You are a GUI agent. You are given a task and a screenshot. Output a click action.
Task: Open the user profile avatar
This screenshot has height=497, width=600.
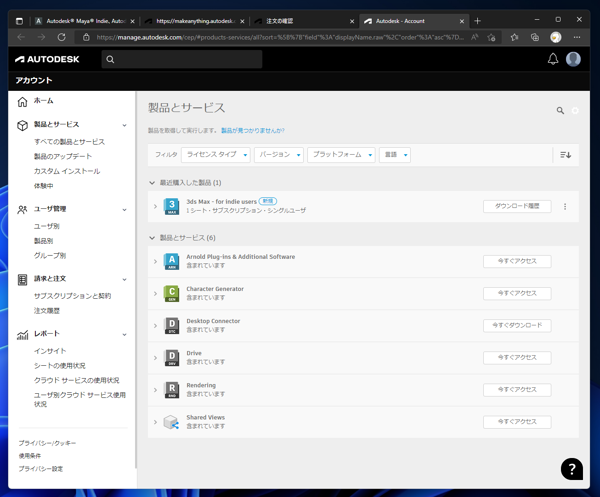573,59
